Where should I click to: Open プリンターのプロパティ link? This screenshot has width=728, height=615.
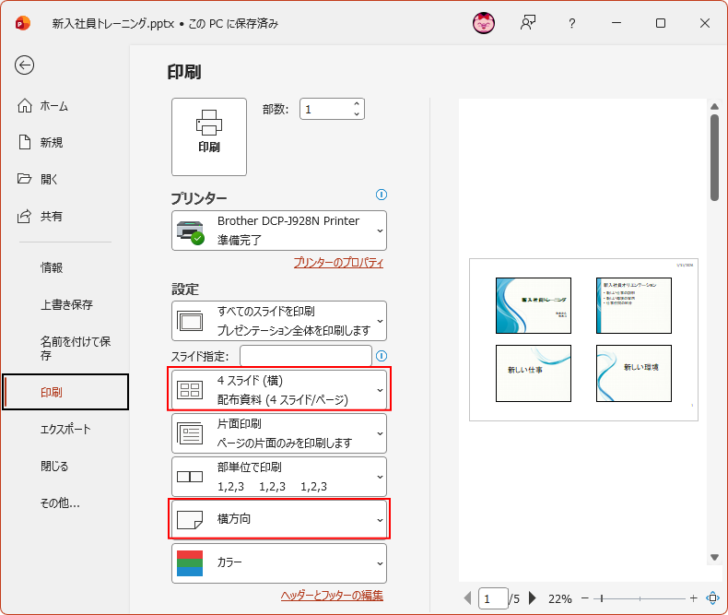click(x=338, y=263)
